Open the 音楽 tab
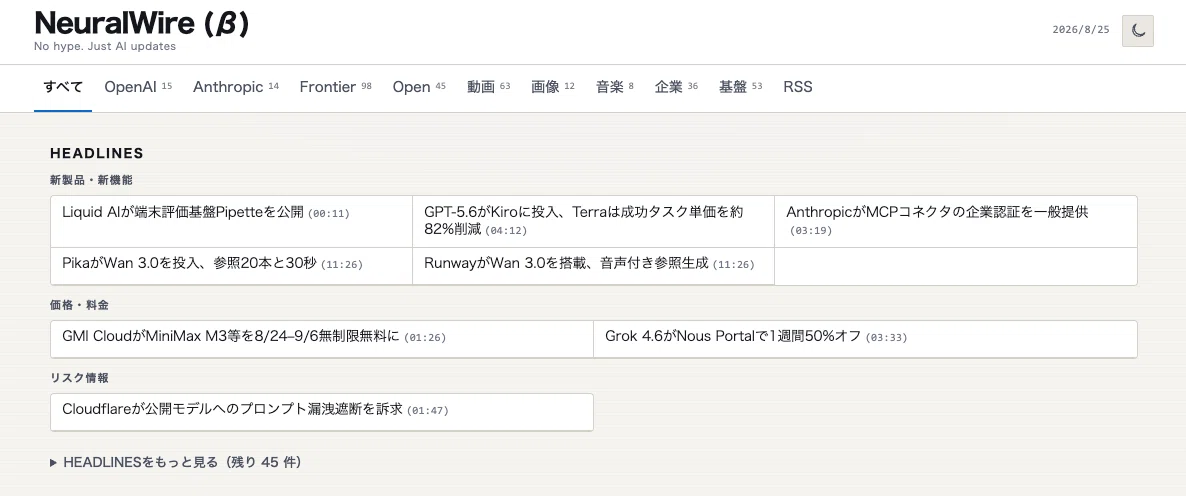 click(x=615, y=87)
